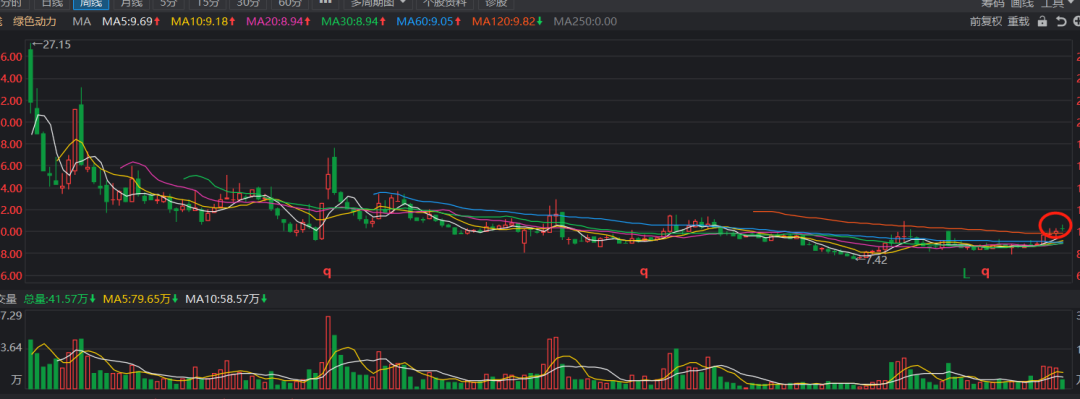
Task: Open the grid layout icon after 60分
Action: click(325, 3)
